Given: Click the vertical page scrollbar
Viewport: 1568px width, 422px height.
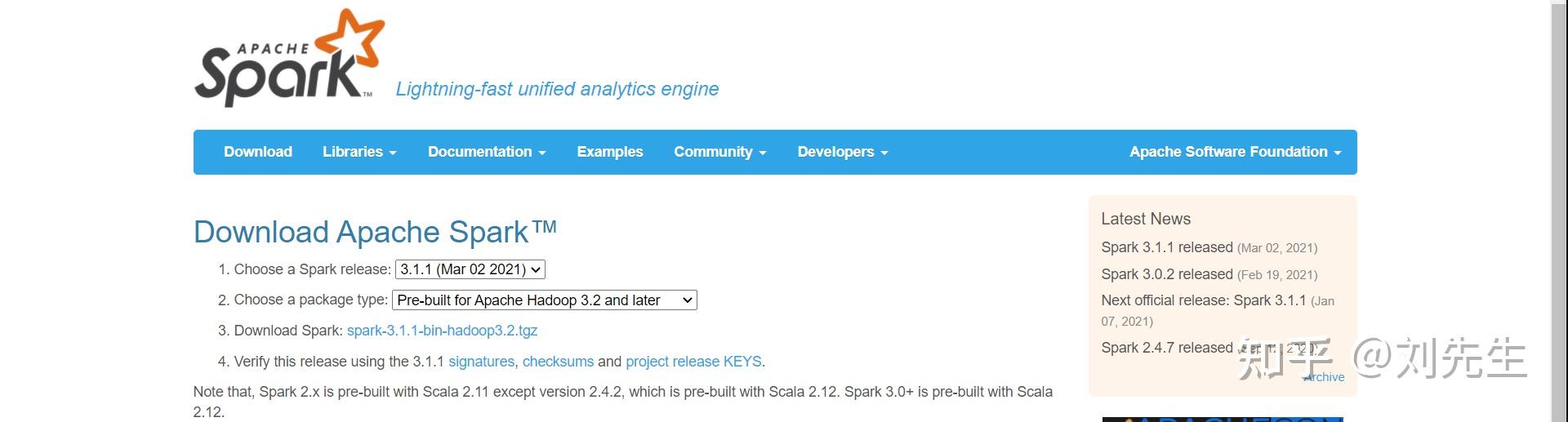Looking at the screenshot, I should (1559, 211).
